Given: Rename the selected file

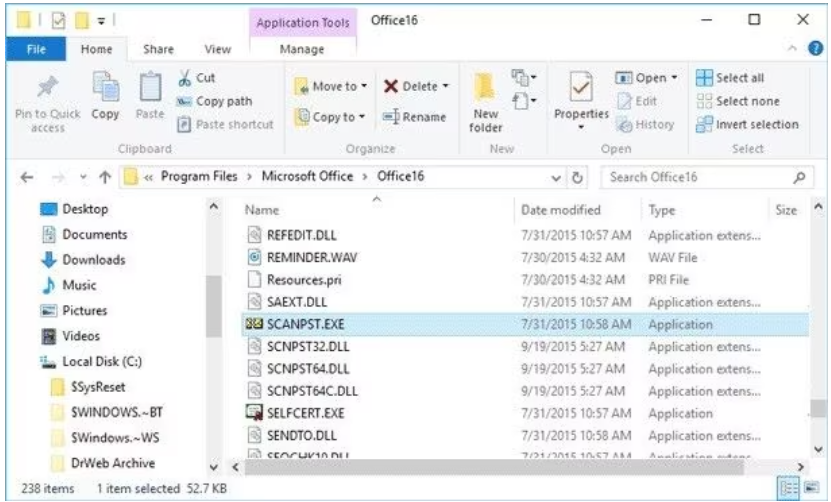Looking at the screenshot, I should point(414,117).
